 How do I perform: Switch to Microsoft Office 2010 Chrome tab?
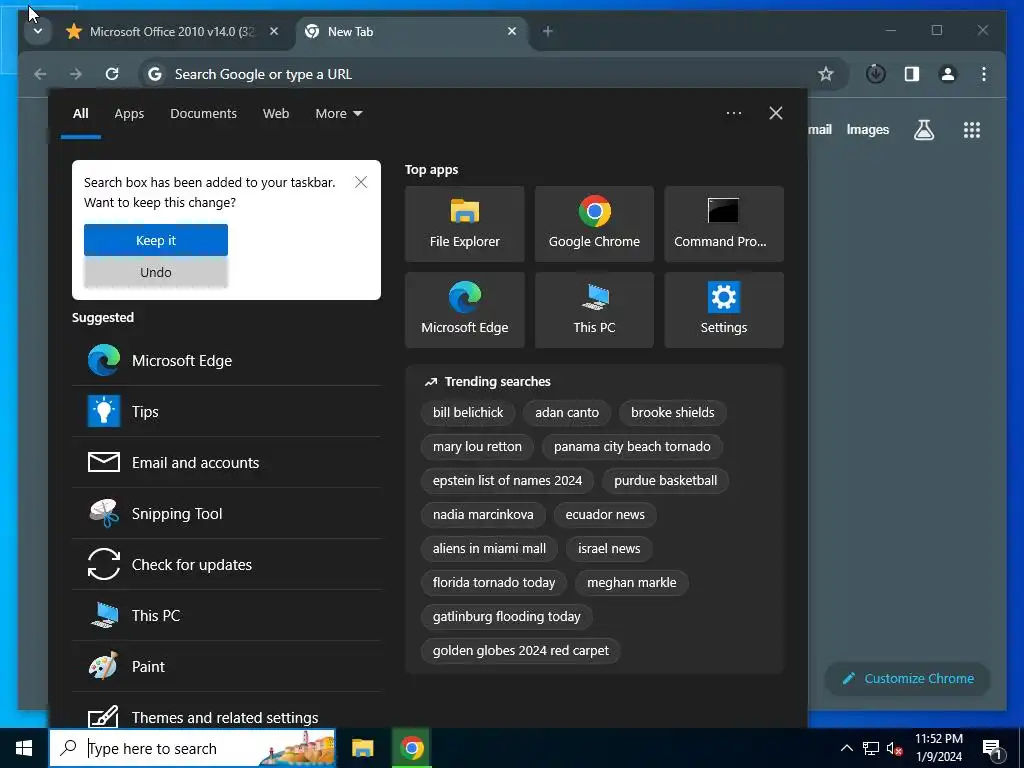click(x=172, y=31)
